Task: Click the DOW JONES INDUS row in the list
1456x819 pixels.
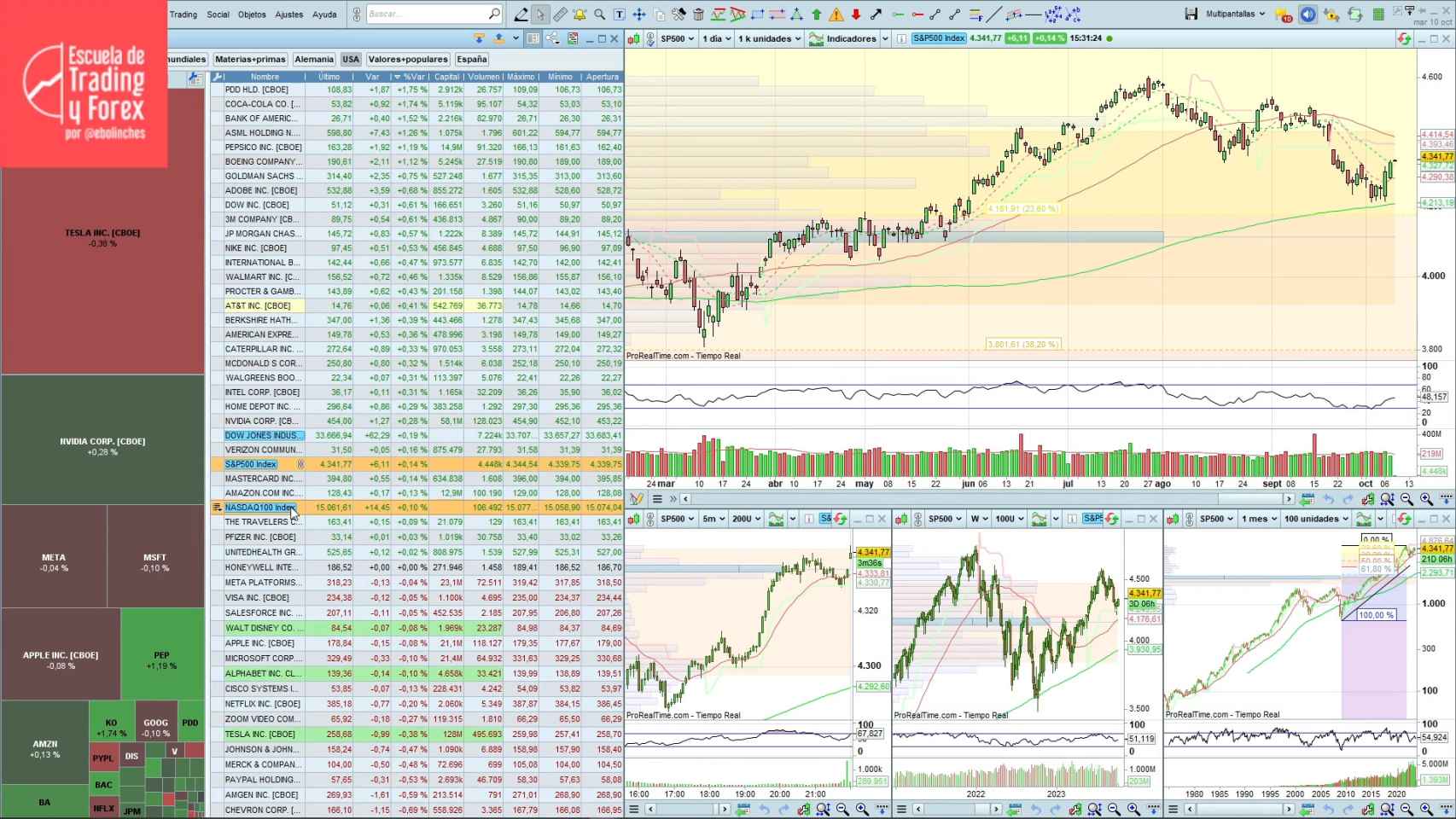Action: click(x=262, y=435)
